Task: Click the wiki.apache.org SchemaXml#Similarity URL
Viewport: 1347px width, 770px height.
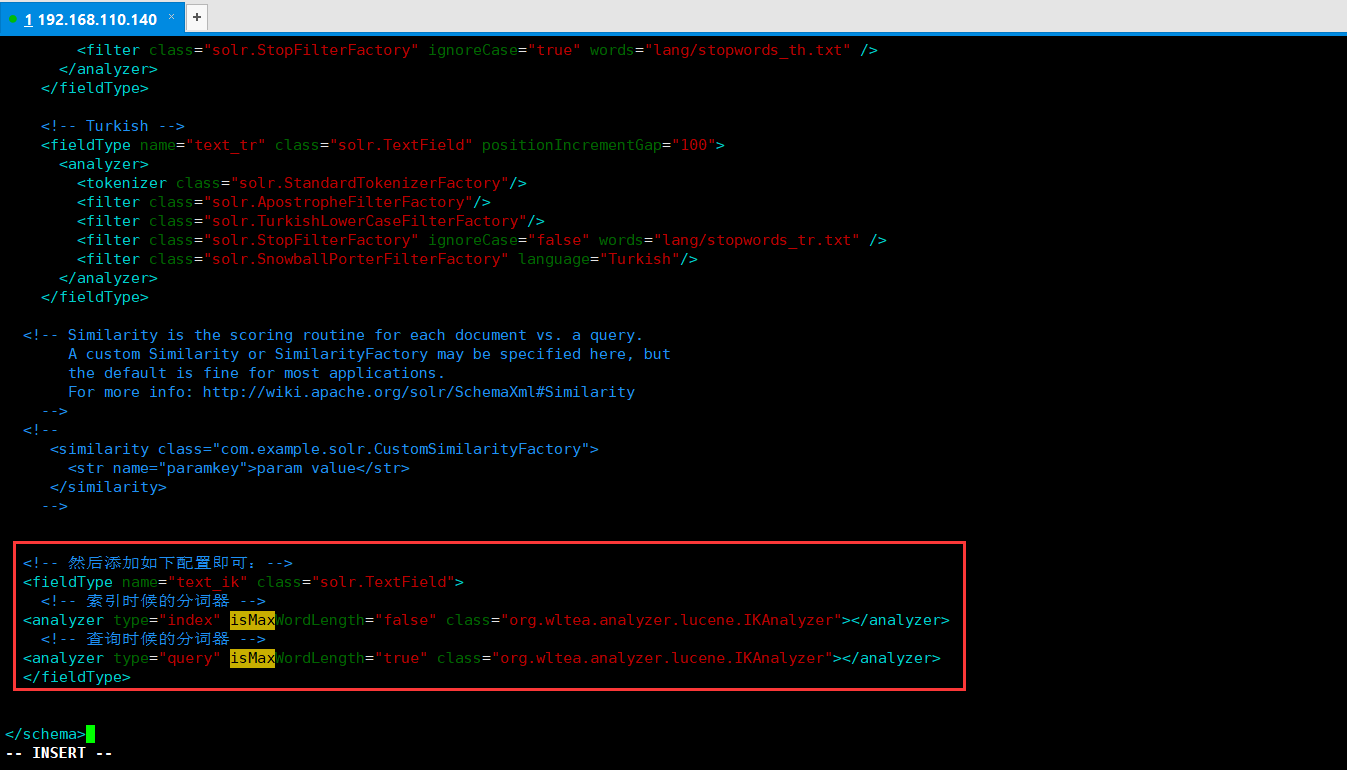Action: (x=419, y=392)
